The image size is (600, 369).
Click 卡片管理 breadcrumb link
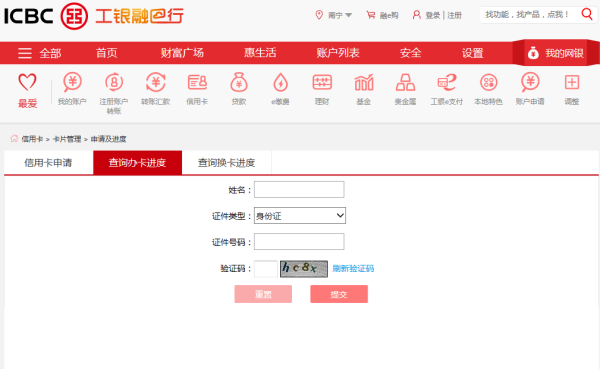[67, 139]
